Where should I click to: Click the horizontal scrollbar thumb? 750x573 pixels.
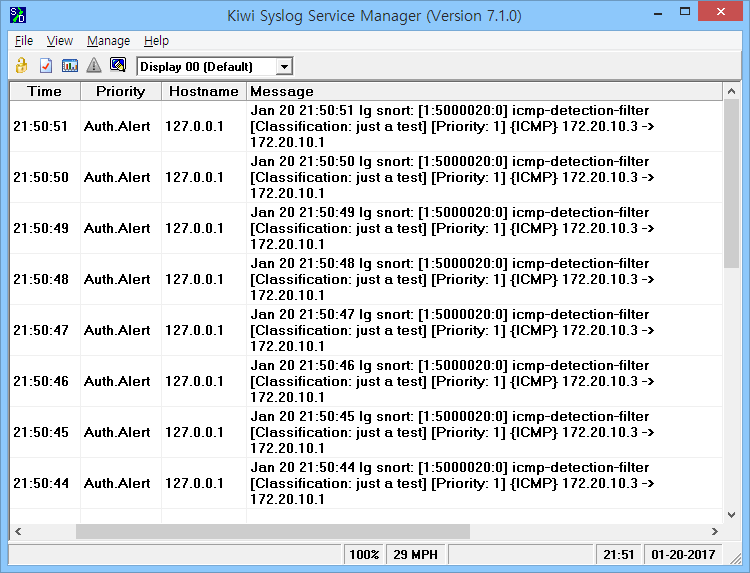(x=273, y=531)
